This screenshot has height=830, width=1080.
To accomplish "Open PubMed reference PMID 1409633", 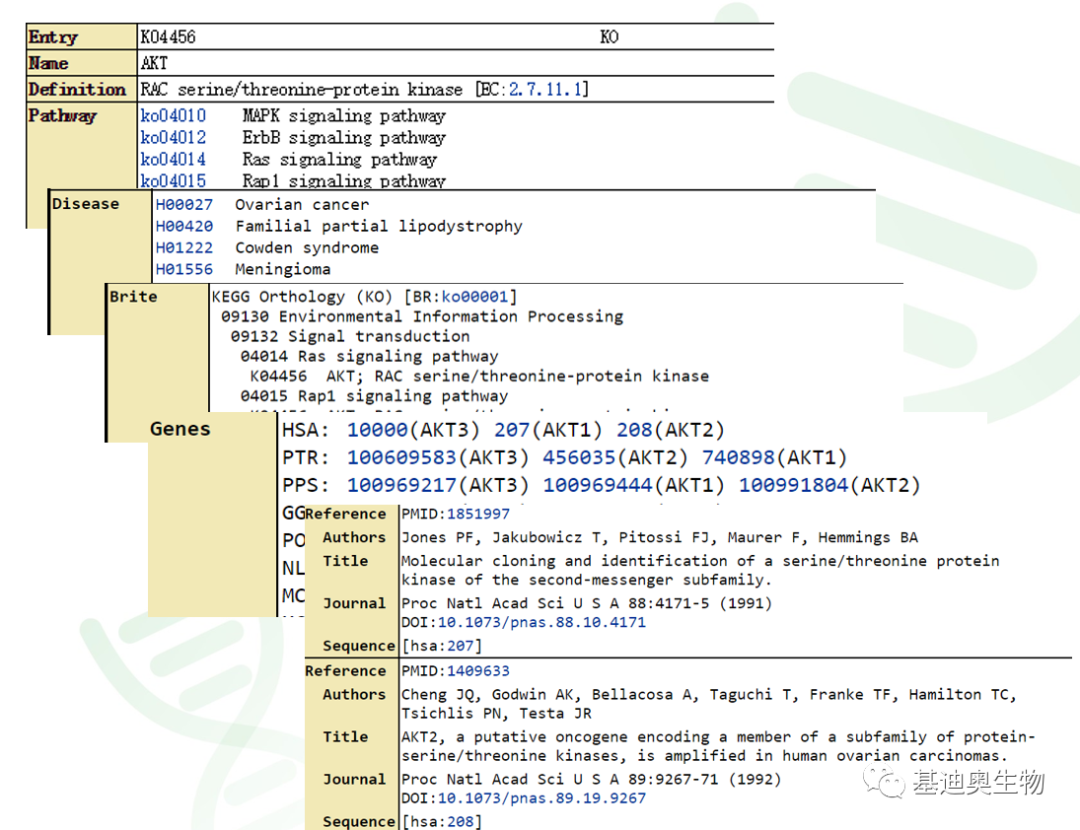I will 478,671.
